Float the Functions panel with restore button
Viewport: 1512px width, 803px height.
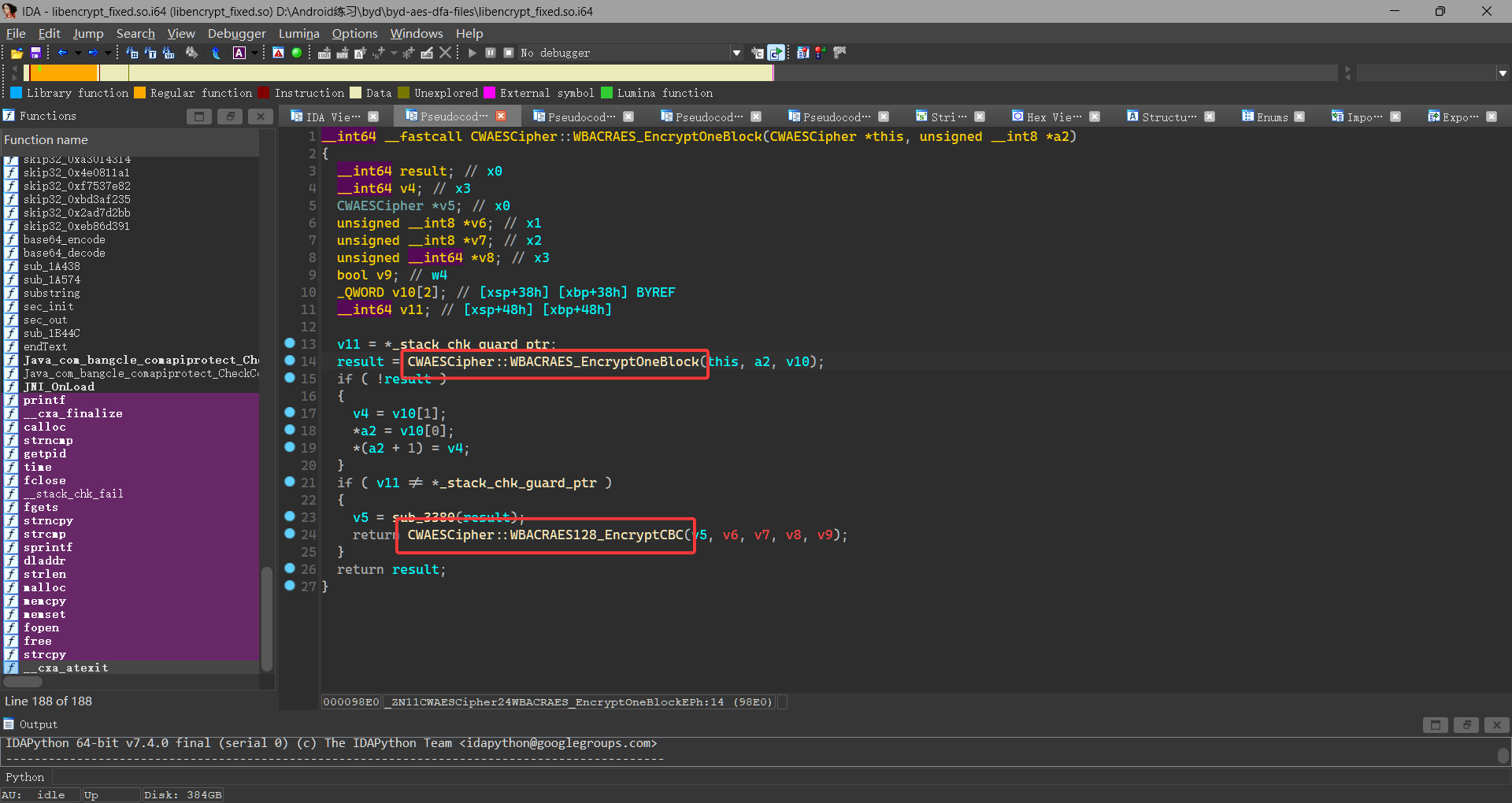[230, 117]
